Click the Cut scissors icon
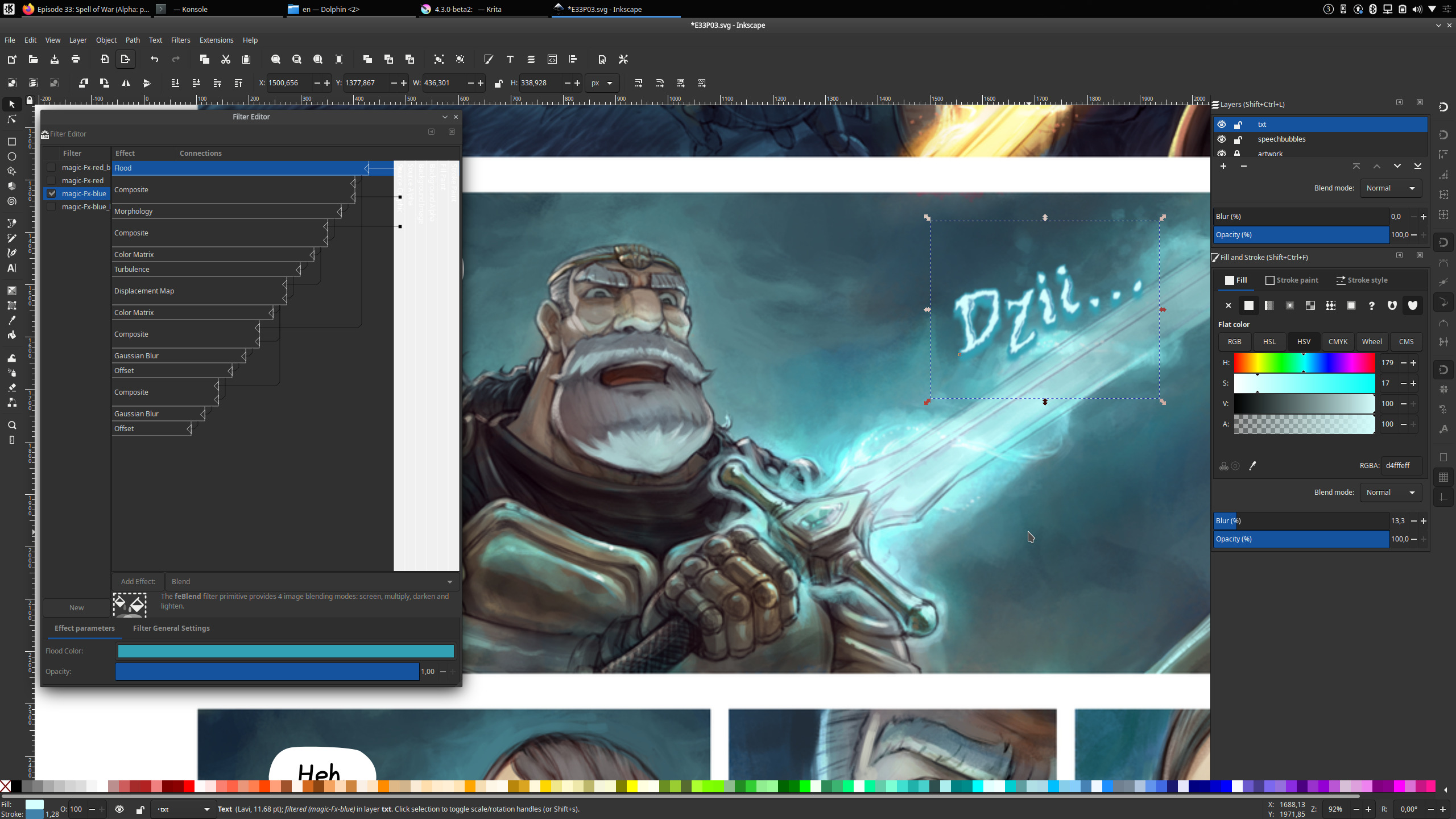Viewport: 1456px width, 819px height. (225, 59)
